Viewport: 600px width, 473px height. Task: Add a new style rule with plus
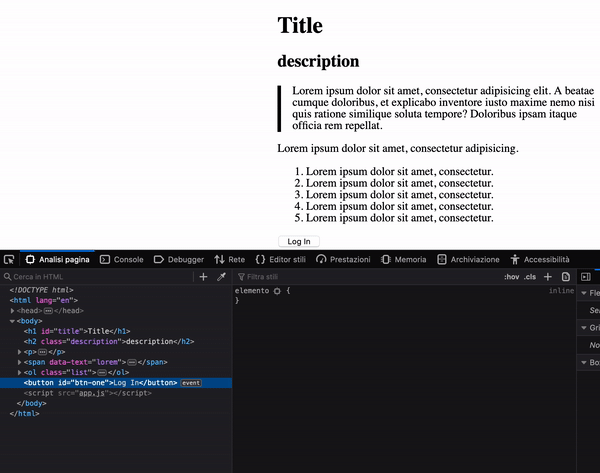click(548, 277)
